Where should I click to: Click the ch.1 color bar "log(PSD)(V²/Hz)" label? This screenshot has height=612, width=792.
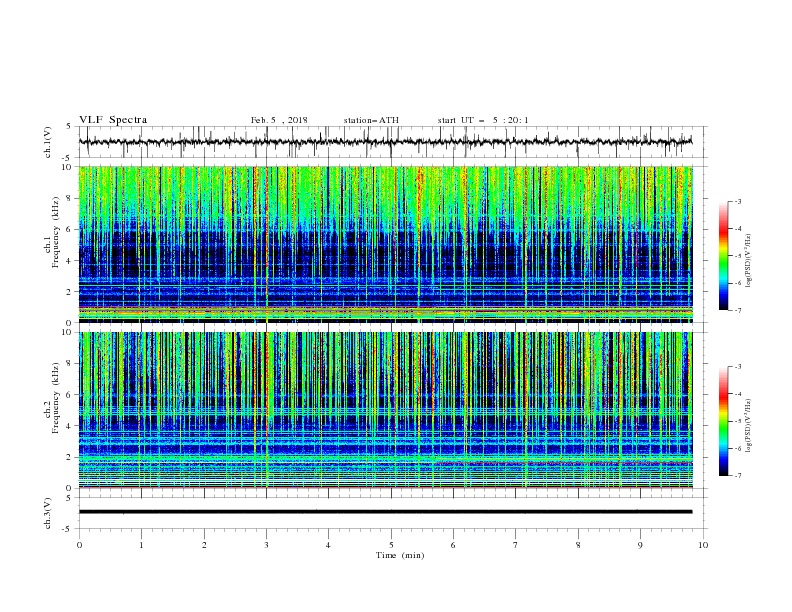749,261
